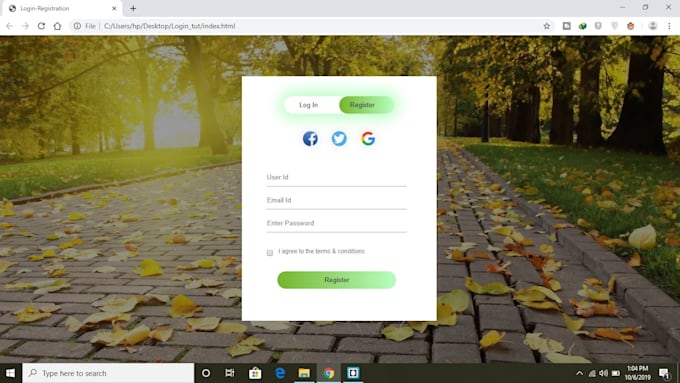Show hidden system tray icons
Viewport: 680px width, 383px height.
[x=579, y=373]
